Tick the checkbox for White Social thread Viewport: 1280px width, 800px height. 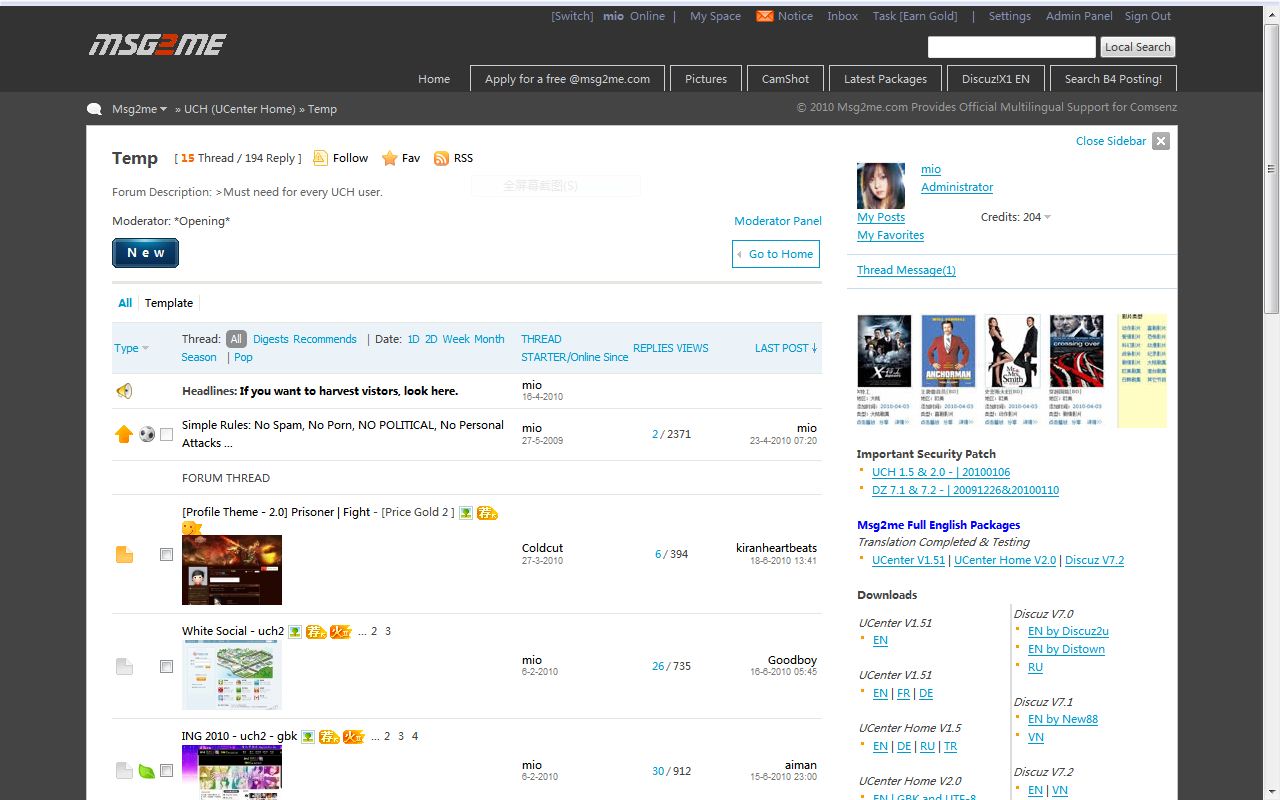click(x=167, y=666)
